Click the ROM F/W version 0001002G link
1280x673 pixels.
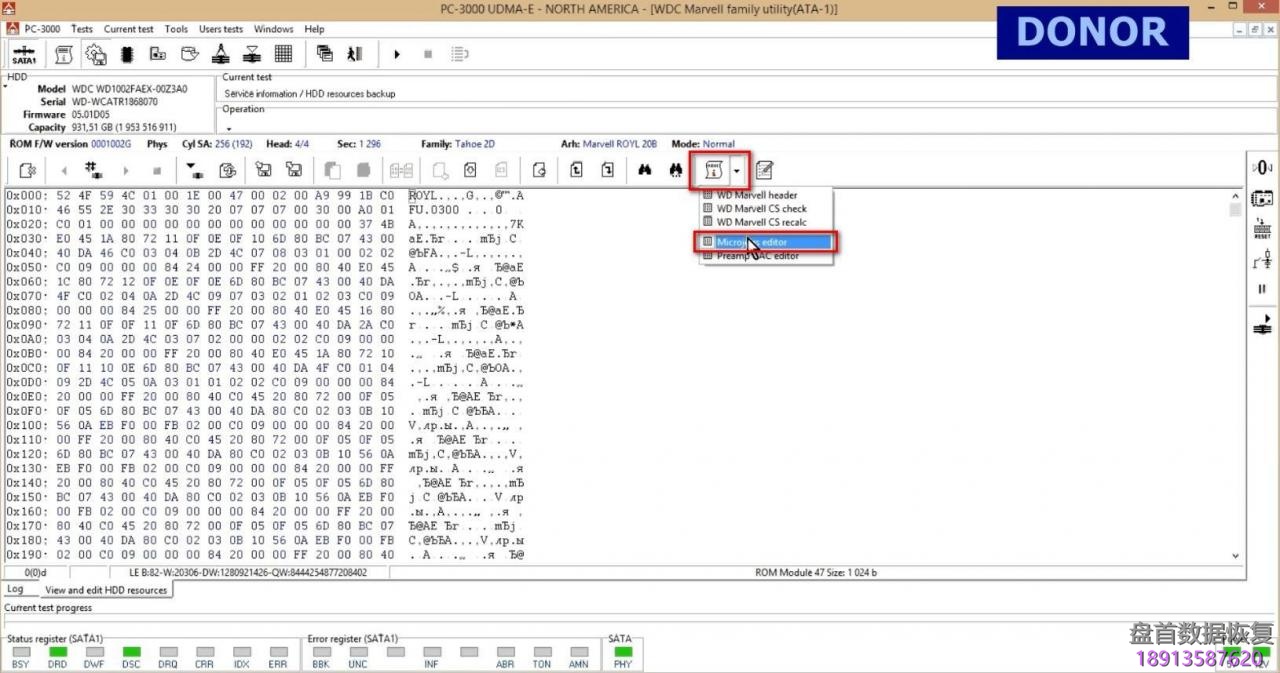pyautogui.click(x=111, y=144)
